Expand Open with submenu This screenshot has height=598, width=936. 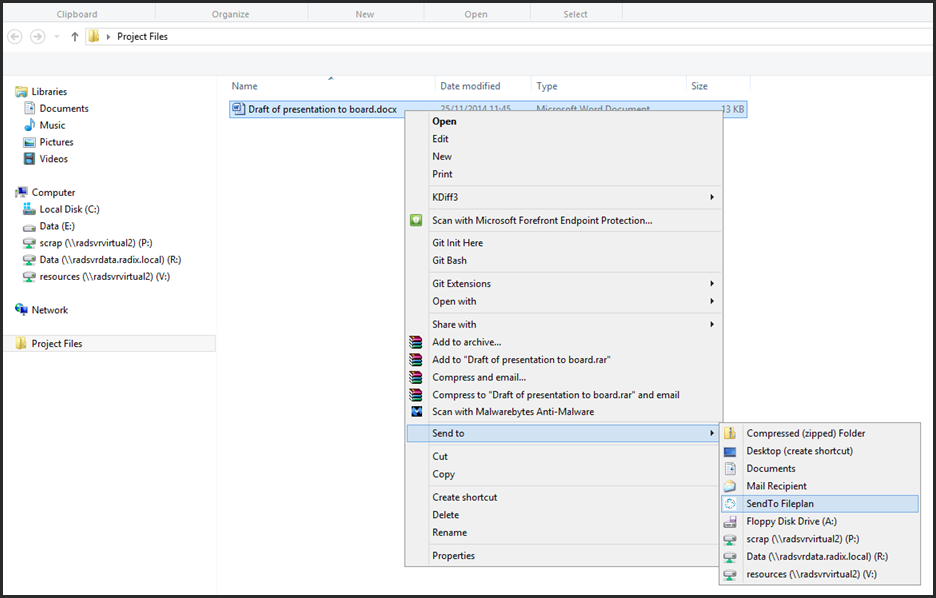pyautogui.click(x=564, y=301)
